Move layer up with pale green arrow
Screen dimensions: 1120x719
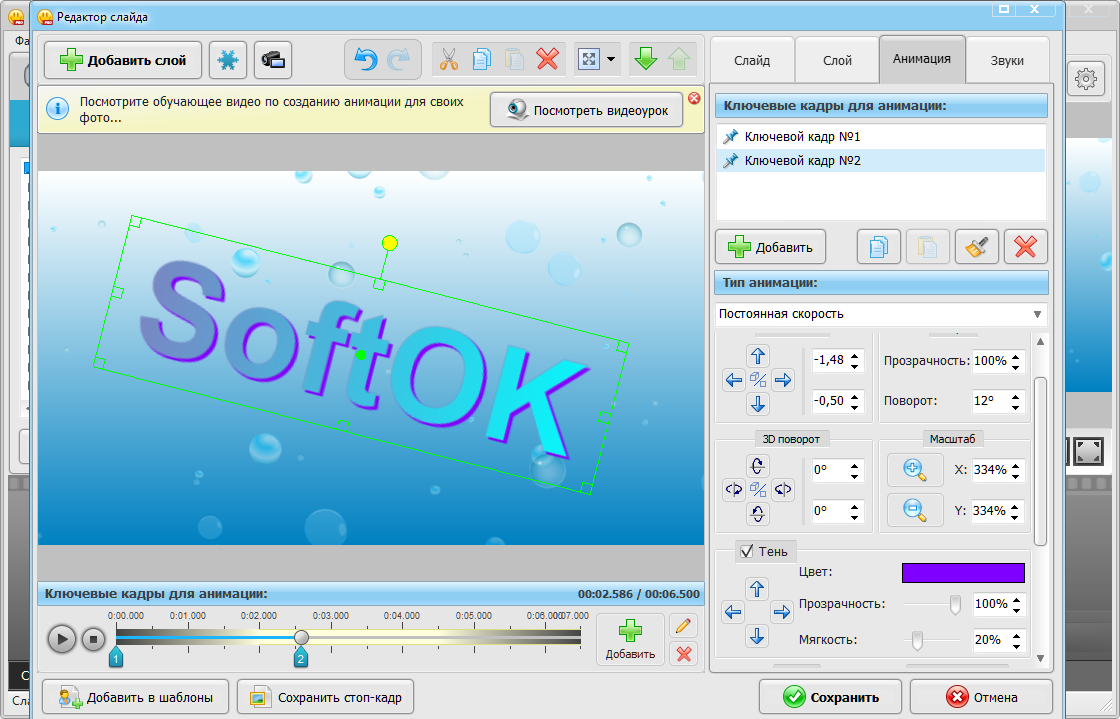pyautogui.click(x=679, y=59)
